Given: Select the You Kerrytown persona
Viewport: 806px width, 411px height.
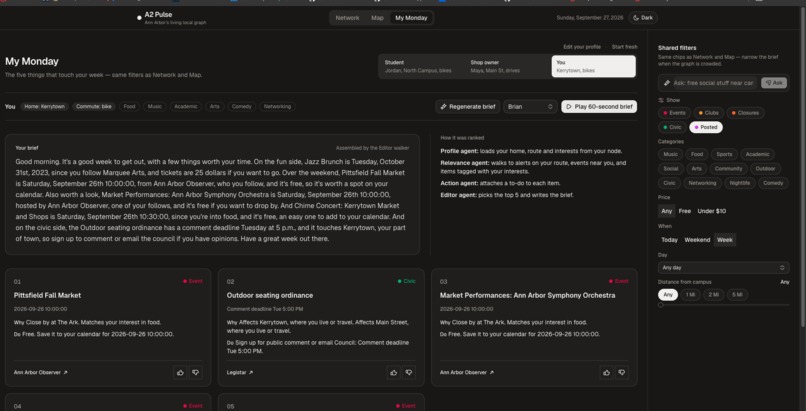Looking at the screenshot, I should (593, 66).
